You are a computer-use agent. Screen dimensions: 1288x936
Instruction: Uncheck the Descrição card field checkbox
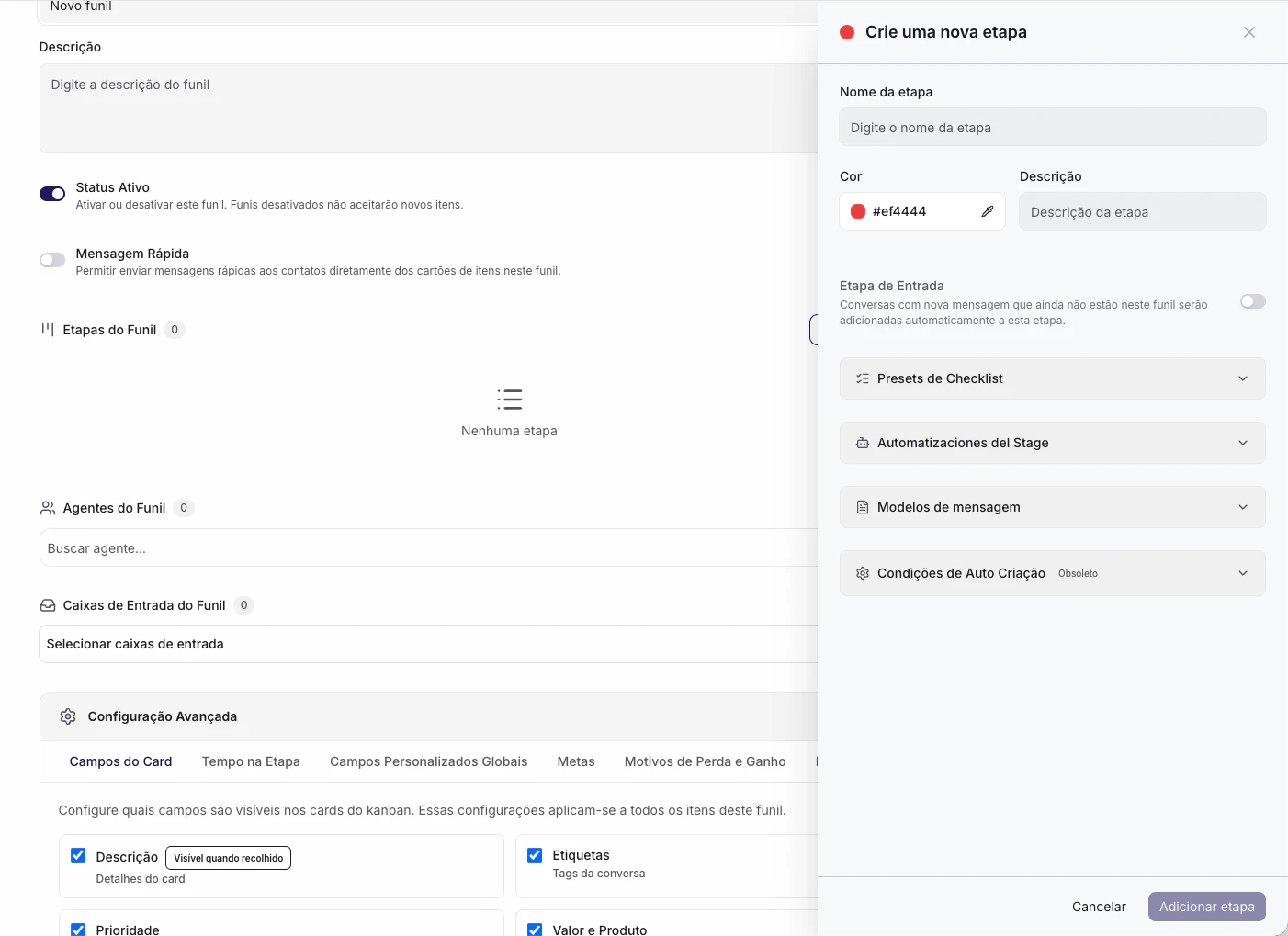[x=78, y=855]
